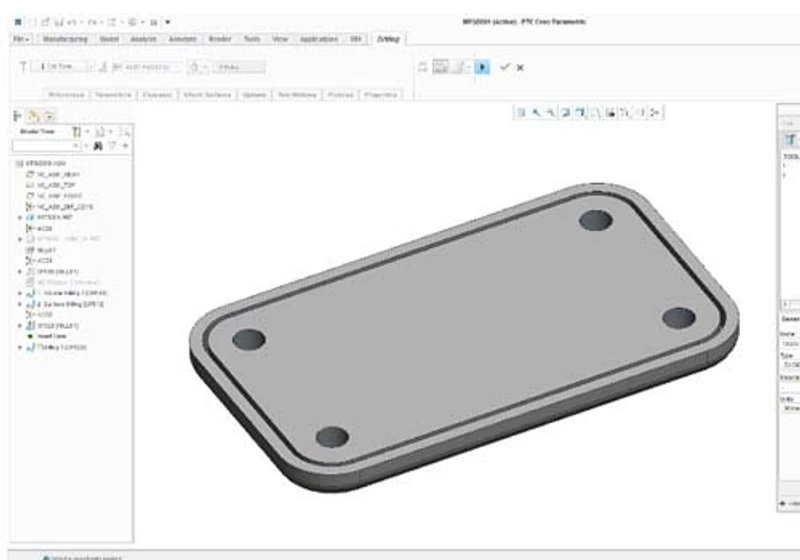The width and height of the screenshot is (800, 560).
Task: Click the highlighted play path icon
Action: coord(482,67)
